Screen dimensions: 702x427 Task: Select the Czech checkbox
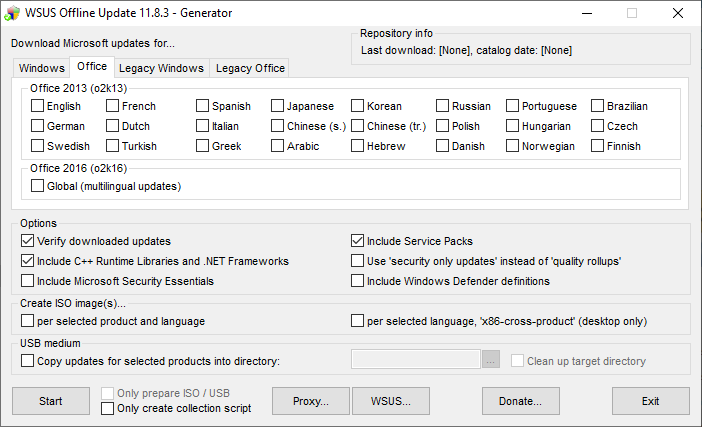[597, 126]
